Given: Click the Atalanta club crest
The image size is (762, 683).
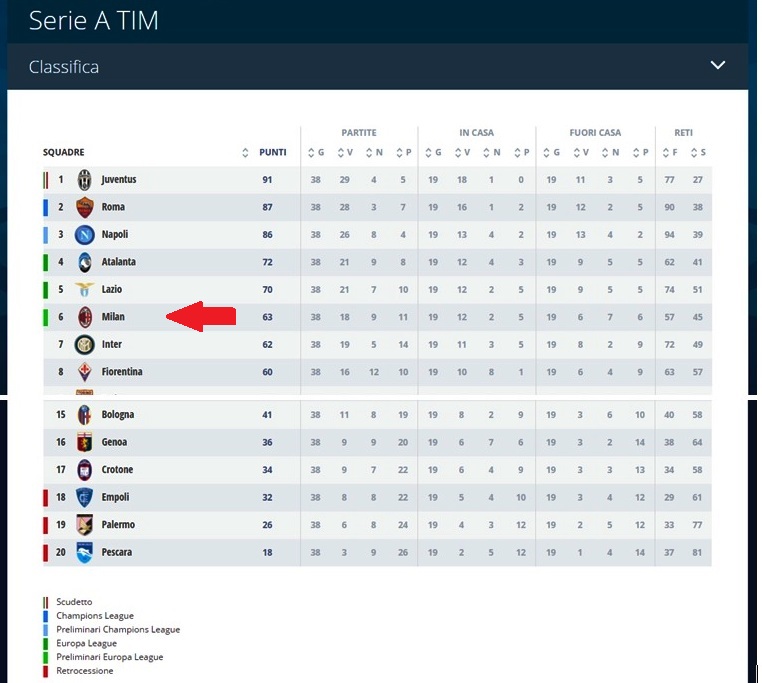Looking at the screenshot, I should click(x=85, y=263).
